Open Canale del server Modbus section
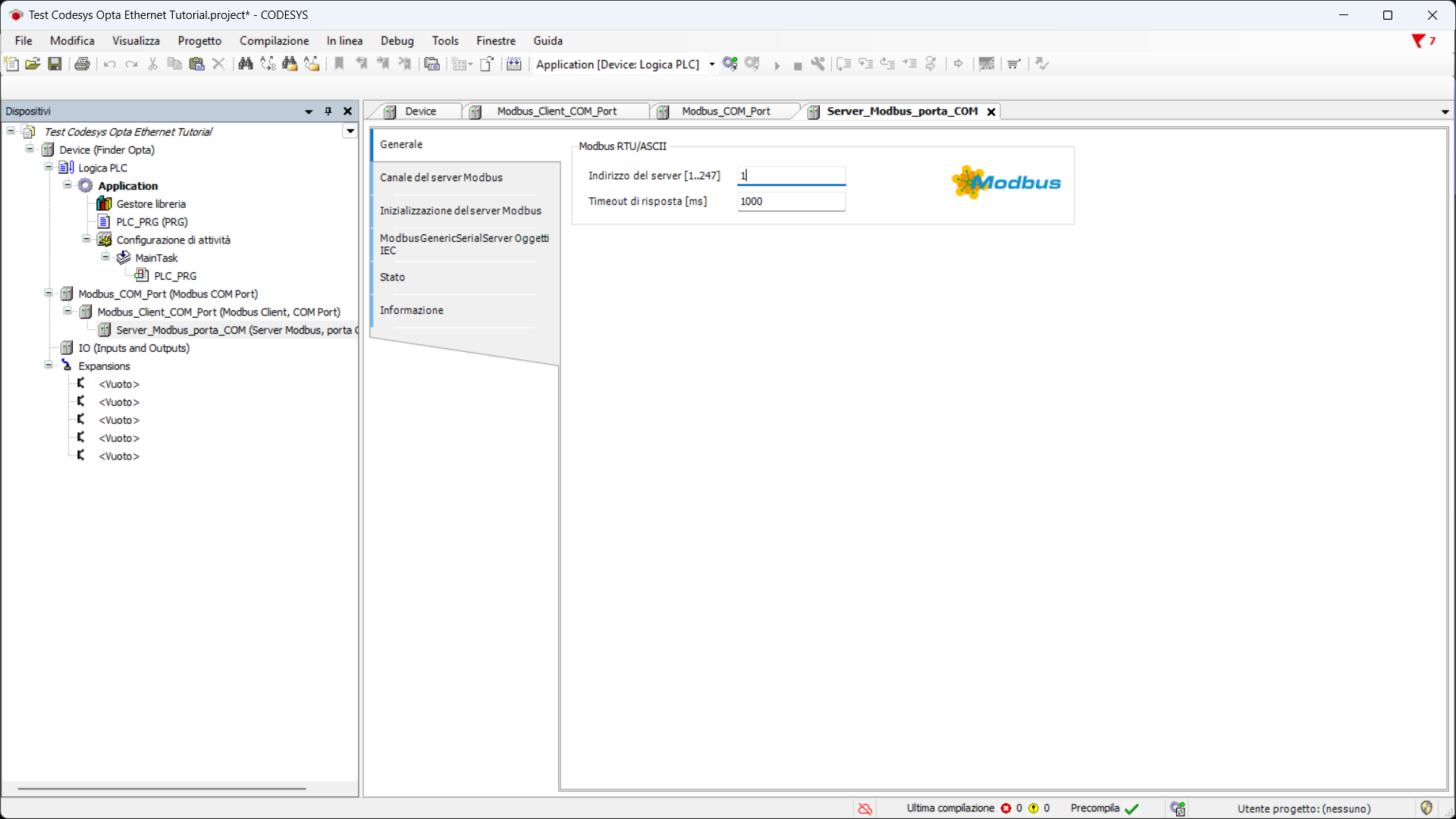The width and height of the screenshot is (1456, 819). pyautogui.click(x=441, y=177)
